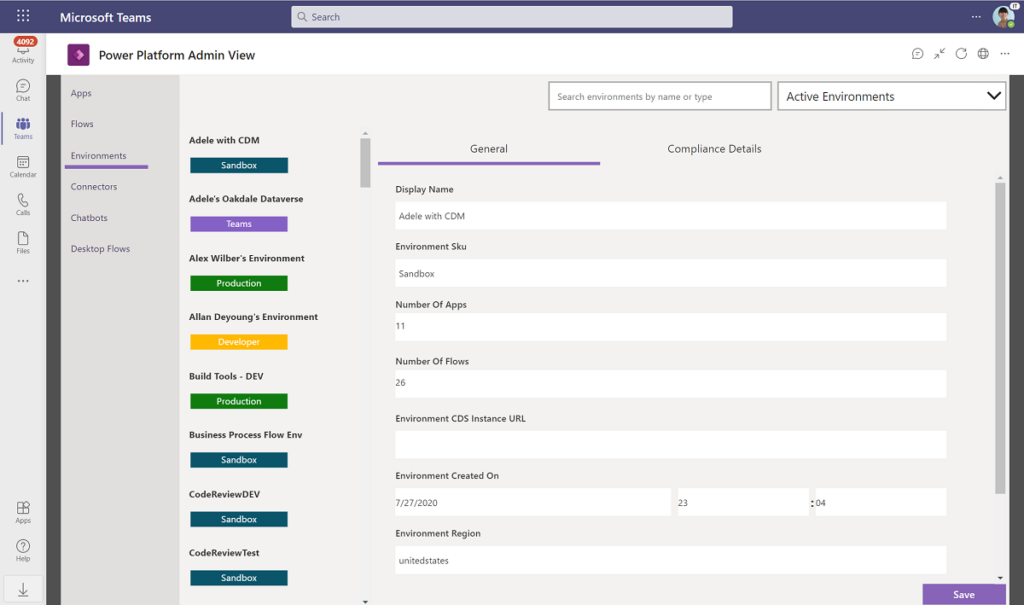Click the environment search input field

(659, 96)
